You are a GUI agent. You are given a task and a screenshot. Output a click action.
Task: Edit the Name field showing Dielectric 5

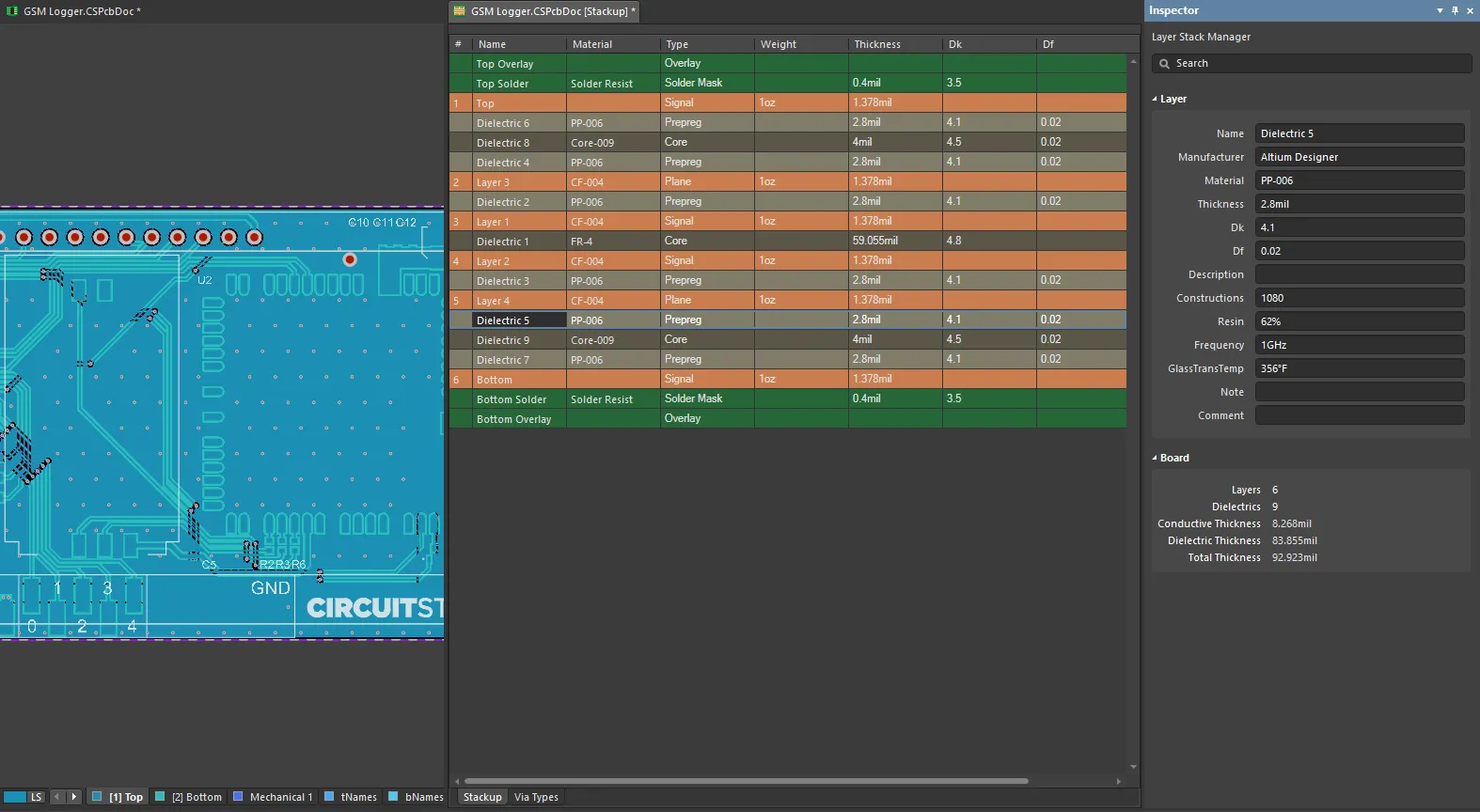[1360, 133]
